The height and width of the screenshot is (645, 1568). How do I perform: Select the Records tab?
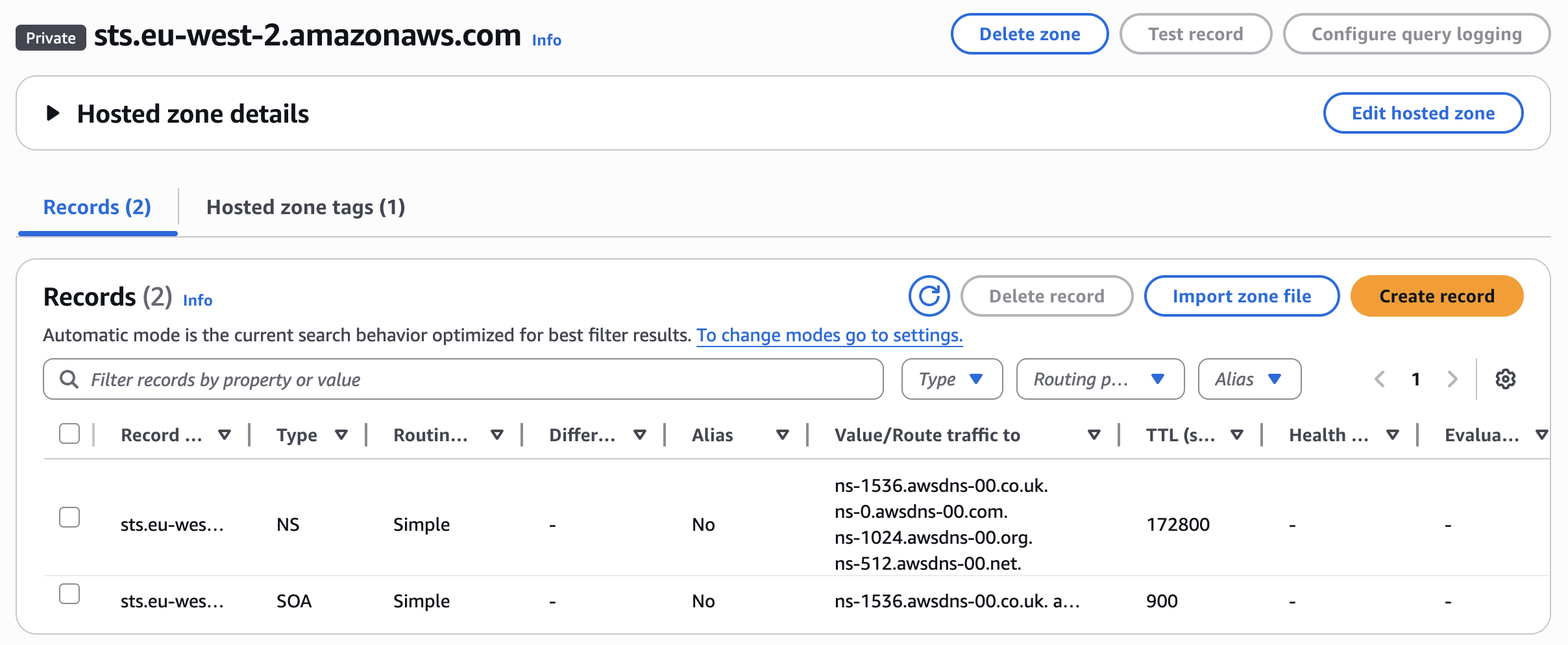(97, 207)
